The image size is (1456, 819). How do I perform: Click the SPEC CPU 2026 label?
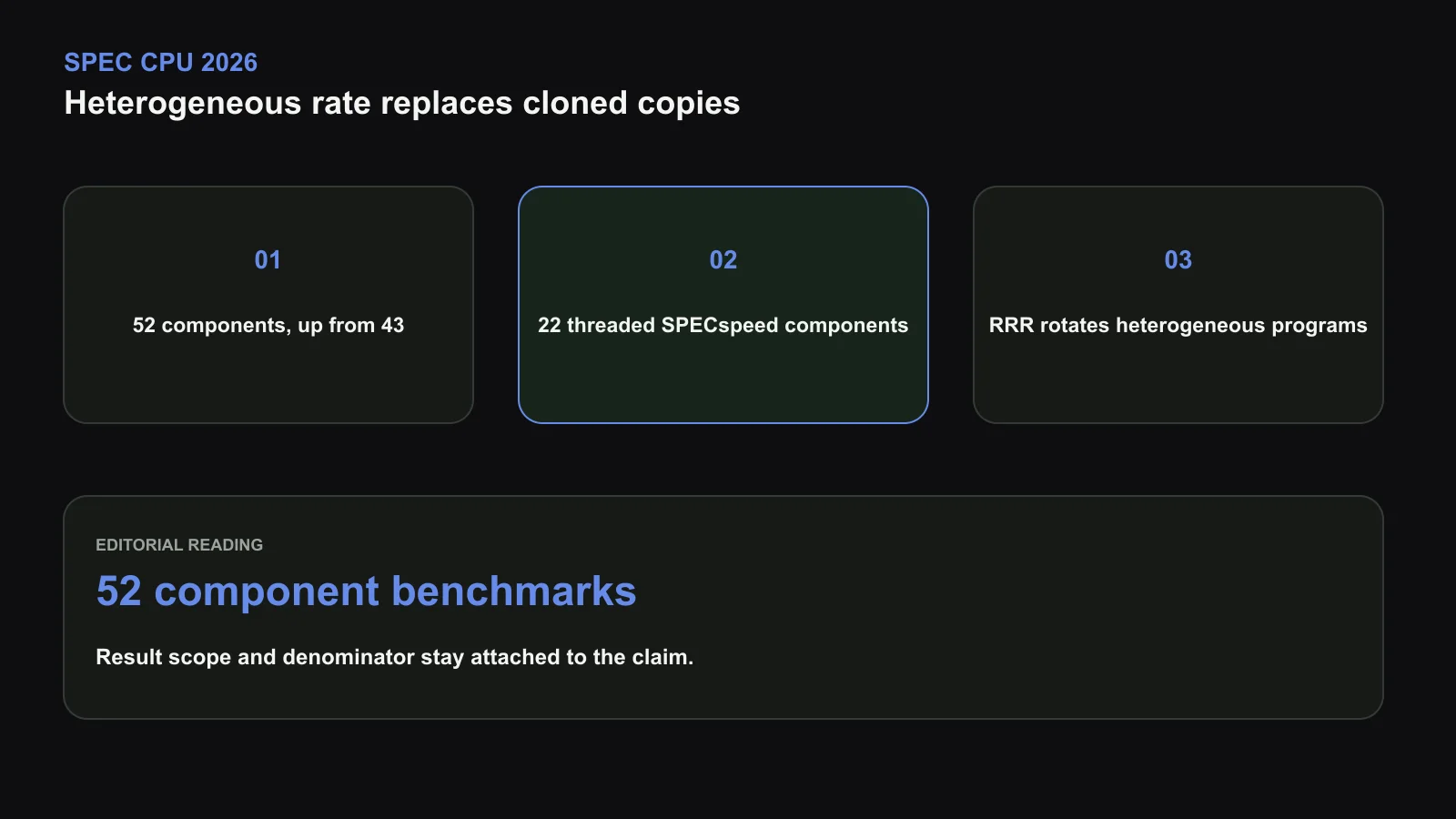(160, 62)
